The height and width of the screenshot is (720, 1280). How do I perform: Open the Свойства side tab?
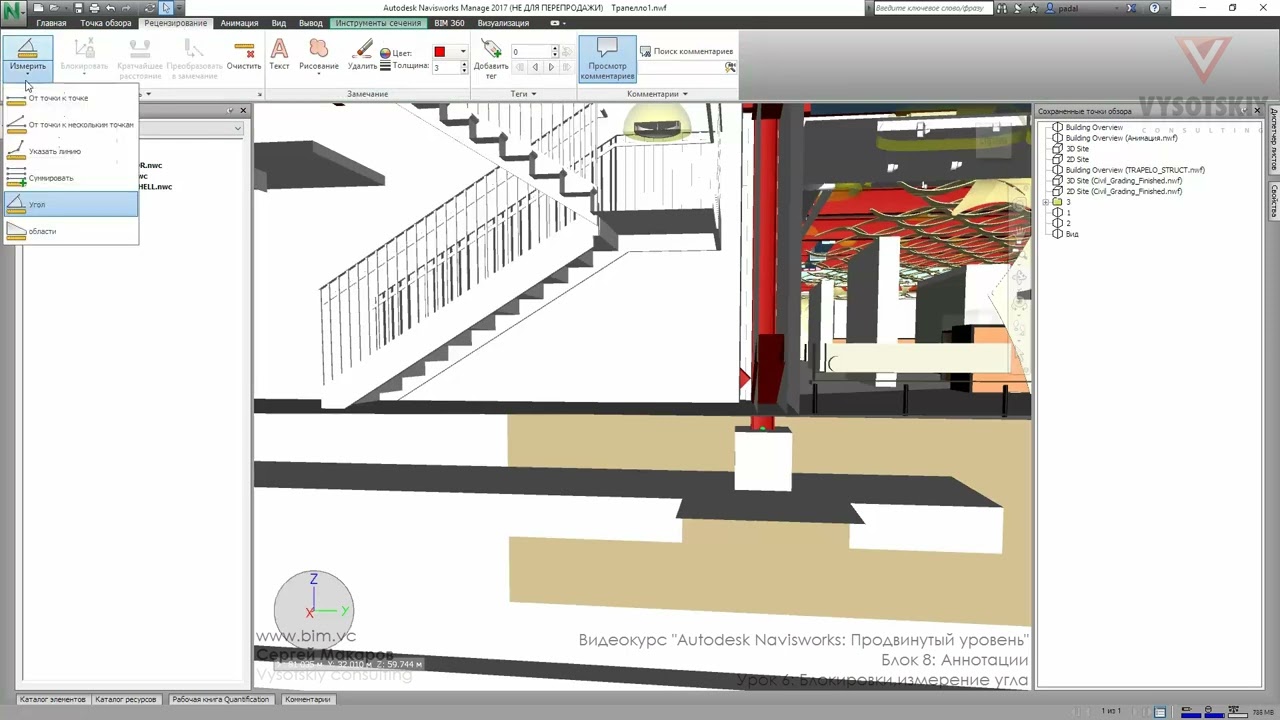click(1274, 201)
